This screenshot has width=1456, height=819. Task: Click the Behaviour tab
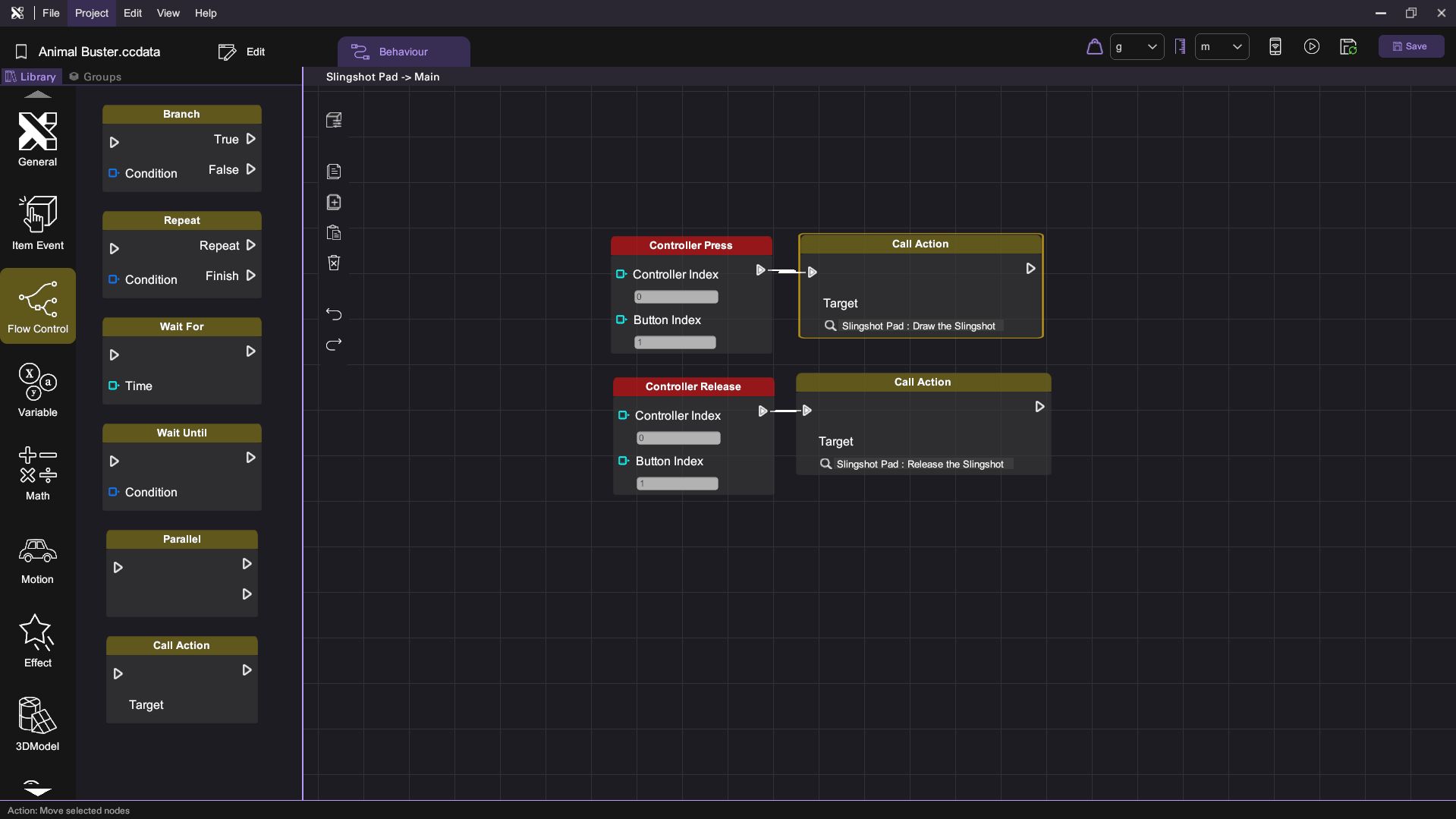403,52
